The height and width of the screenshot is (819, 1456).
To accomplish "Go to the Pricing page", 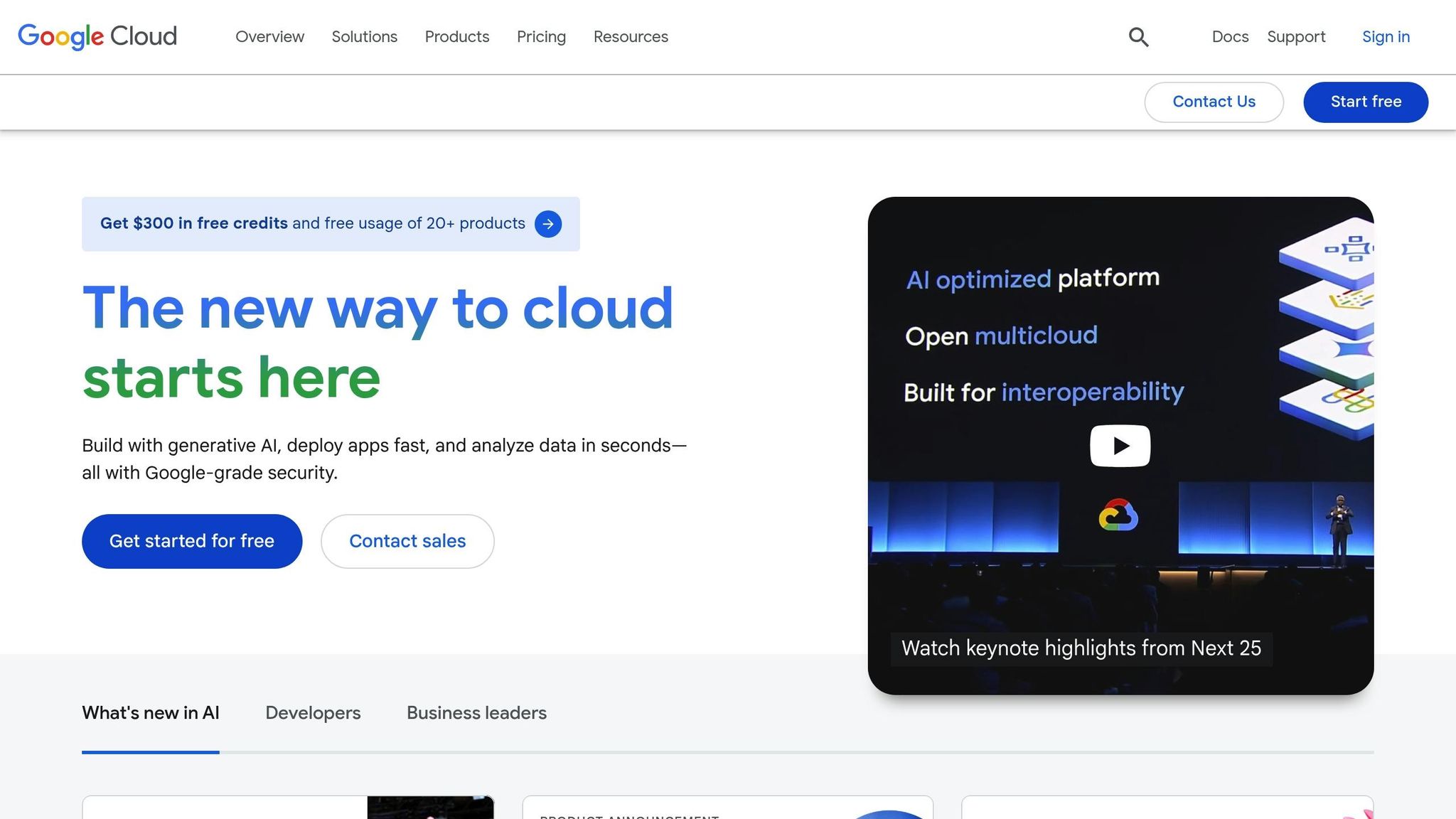I will 541,37.
